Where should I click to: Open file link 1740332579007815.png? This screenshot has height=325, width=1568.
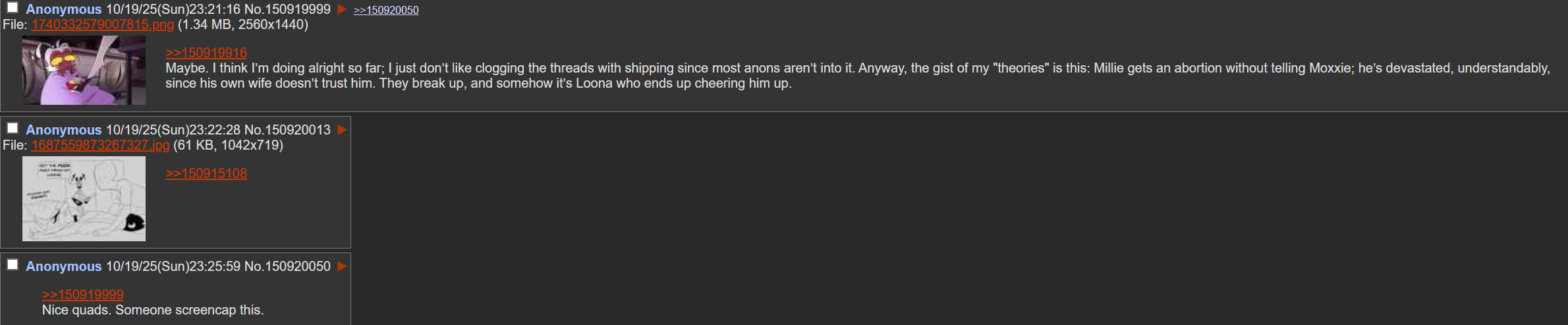click(103, 24)
